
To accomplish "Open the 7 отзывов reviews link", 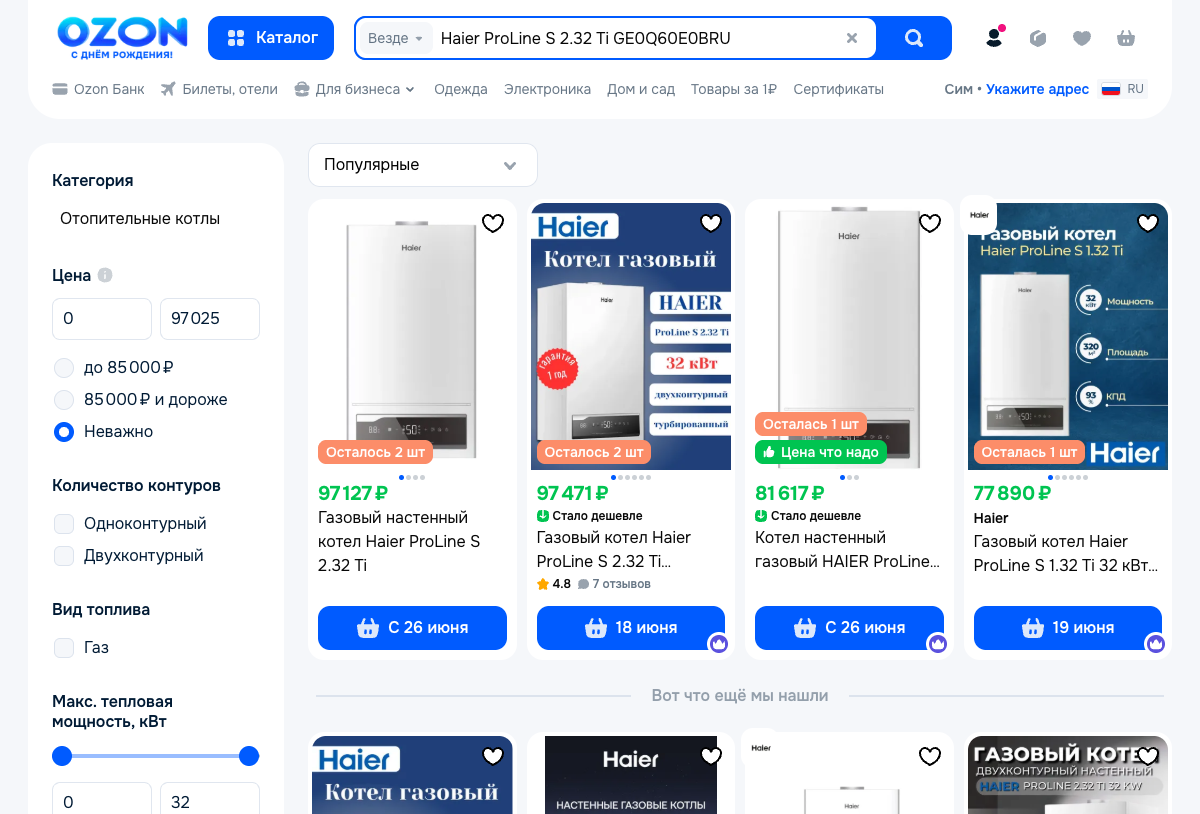I will coord(614,584).
